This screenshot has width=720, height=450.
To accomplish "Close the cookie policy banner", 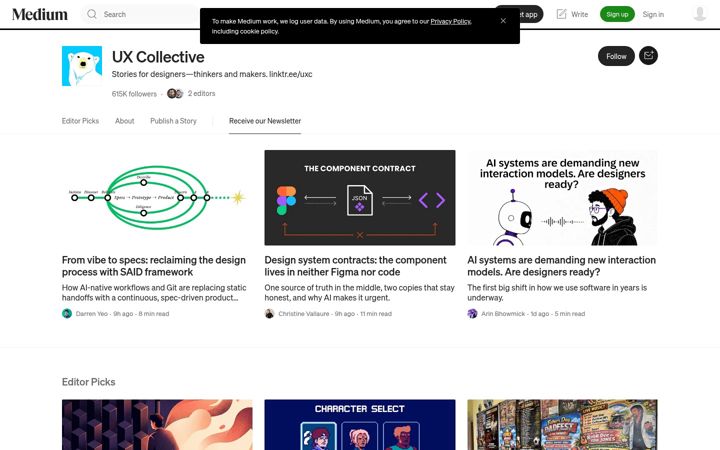I will pyautogui.click(x=503, y=21).
